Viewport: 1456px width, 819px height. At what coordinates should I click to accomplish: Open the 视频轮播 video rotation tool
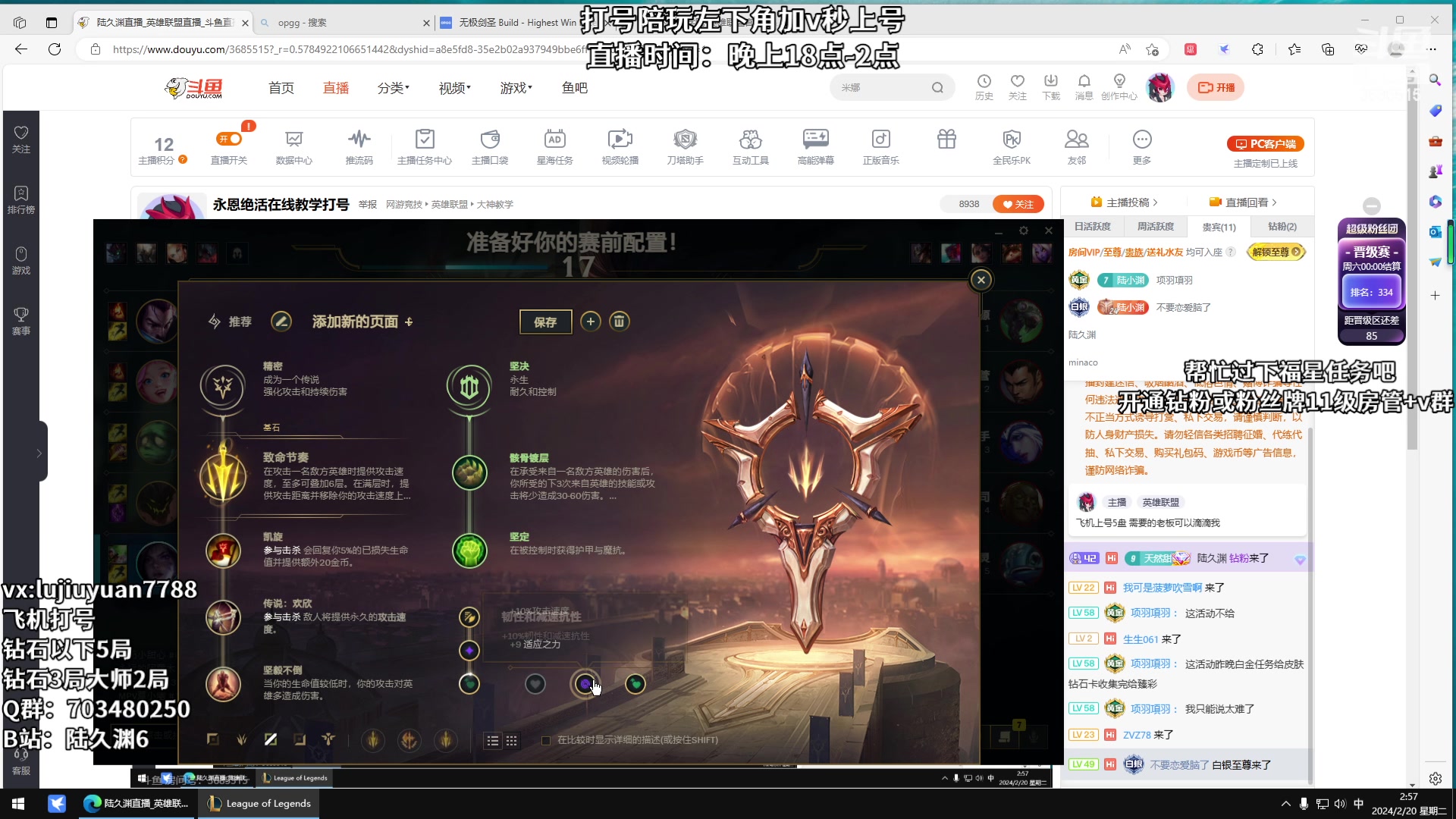620,146
